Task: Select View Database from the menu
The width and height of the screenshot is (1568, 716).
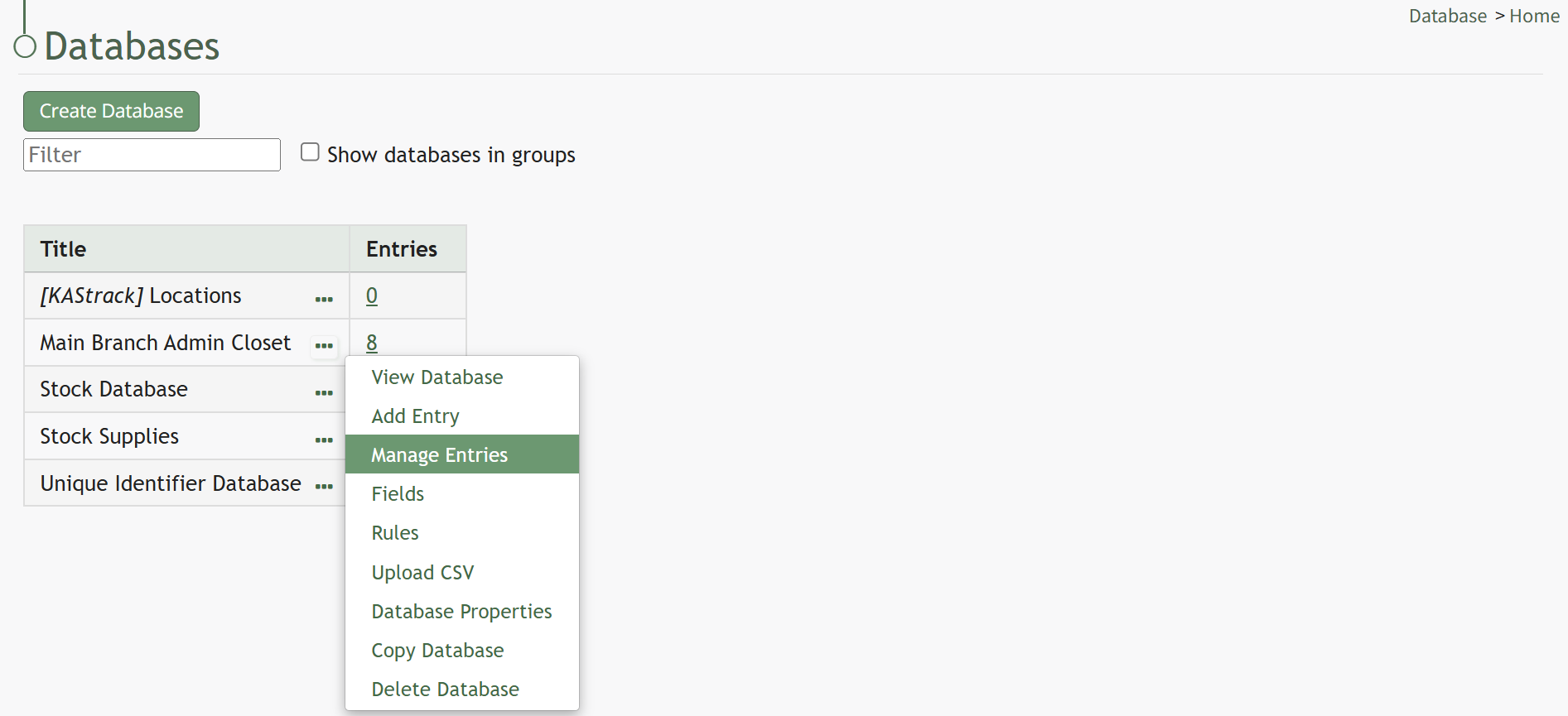Action: pyautogui.click(x=462, y=377)
